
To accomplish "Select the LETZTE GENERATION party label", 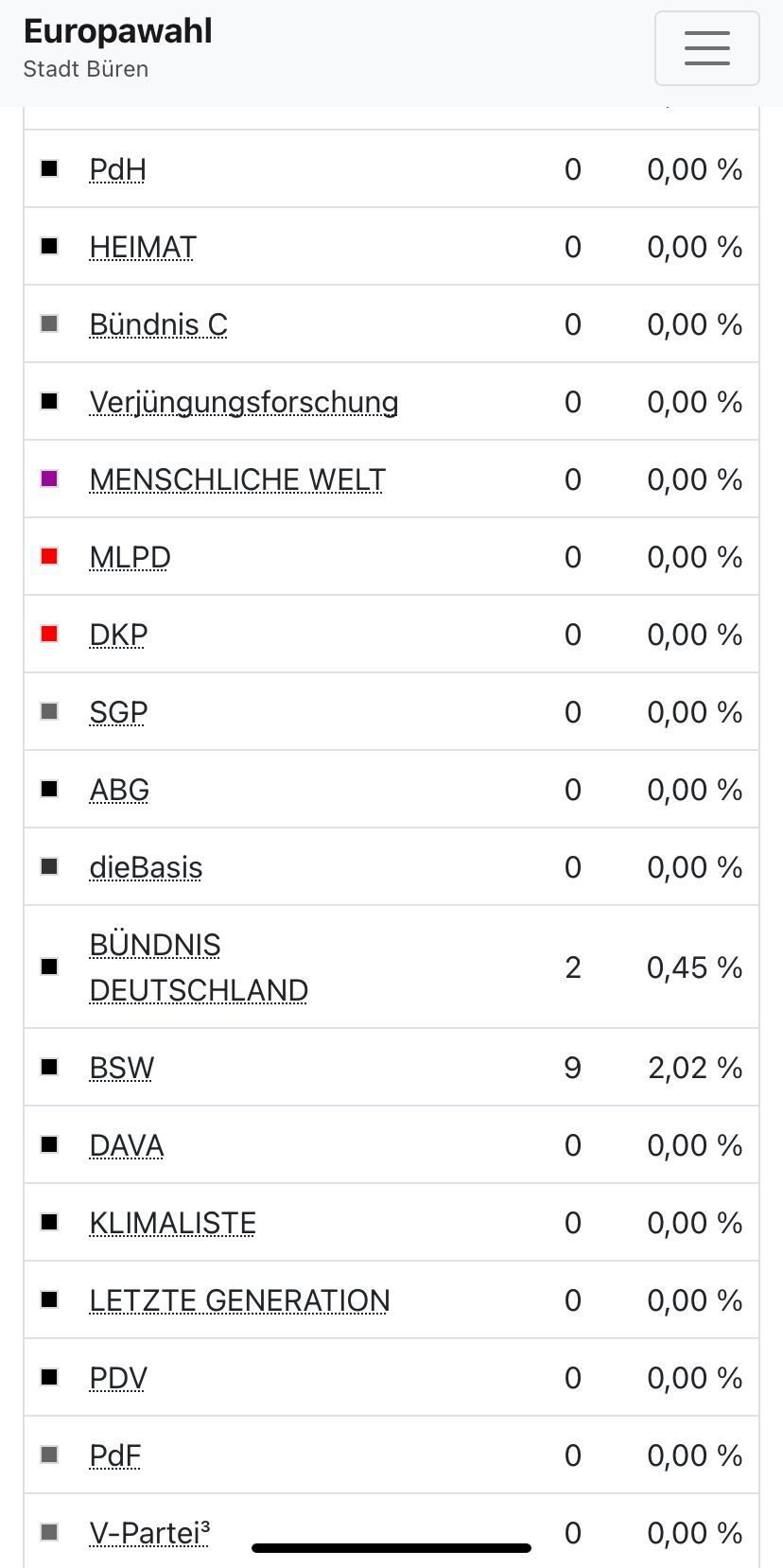I will click(239, 1300).
